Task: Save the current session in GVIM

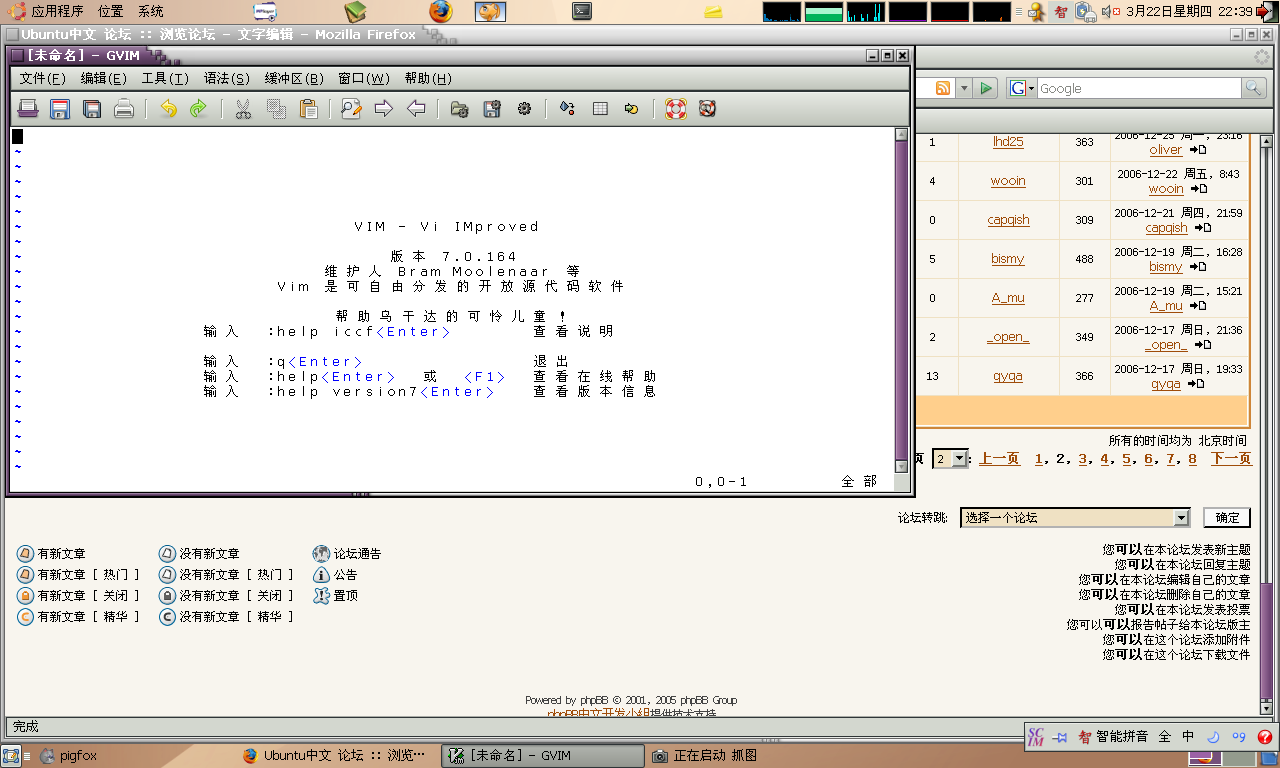Action: 491,109
